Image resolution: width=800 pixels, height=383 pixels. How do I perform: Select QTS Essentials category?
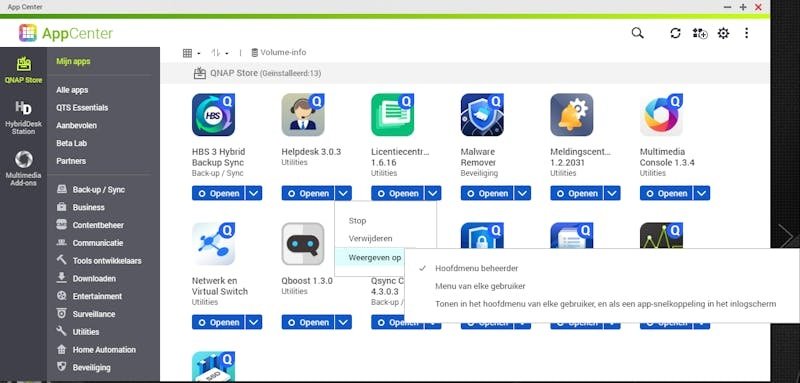[82, 108]
